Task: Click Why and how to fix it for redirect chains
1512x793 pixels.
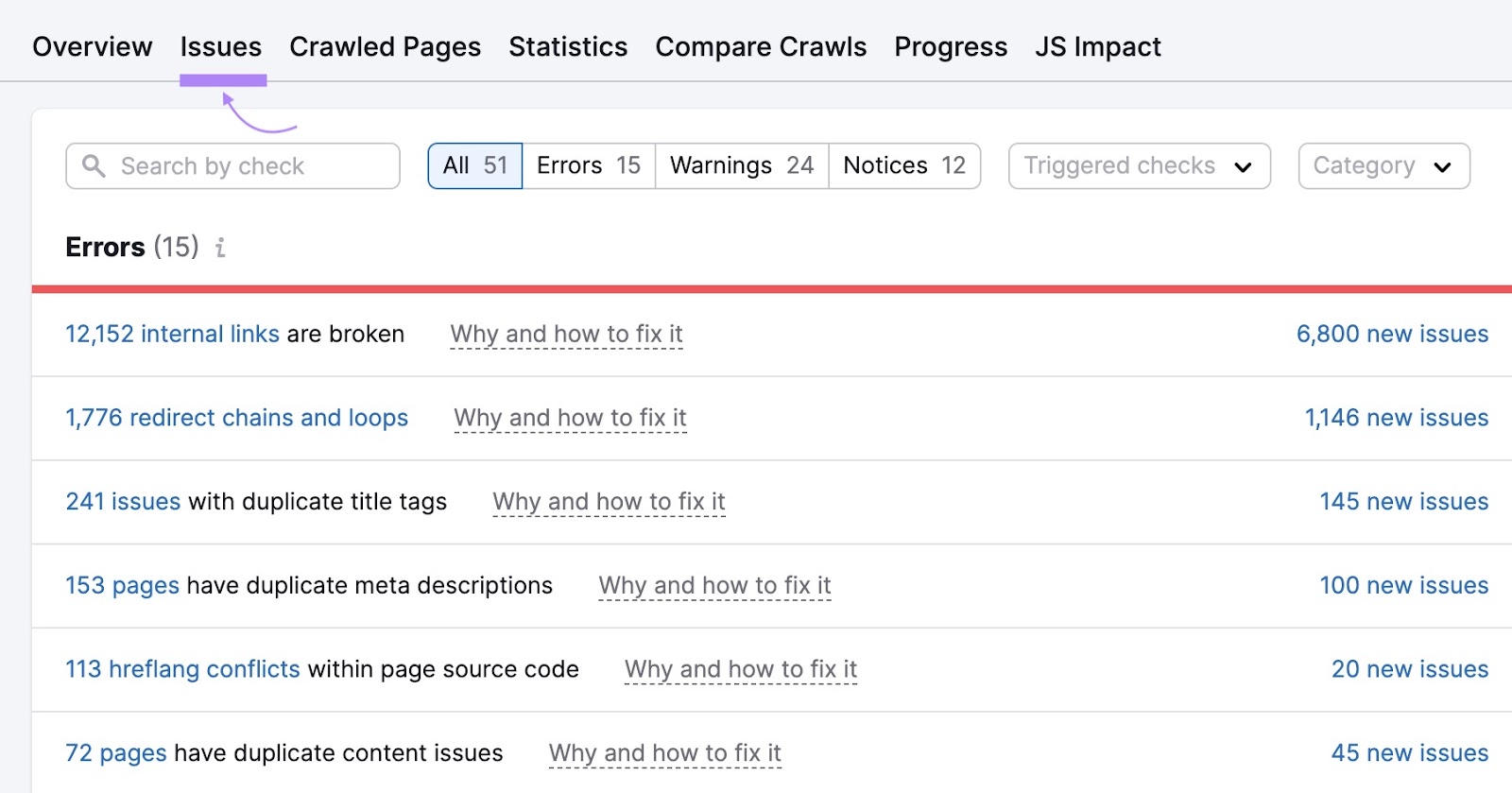Action: point(570,417)
